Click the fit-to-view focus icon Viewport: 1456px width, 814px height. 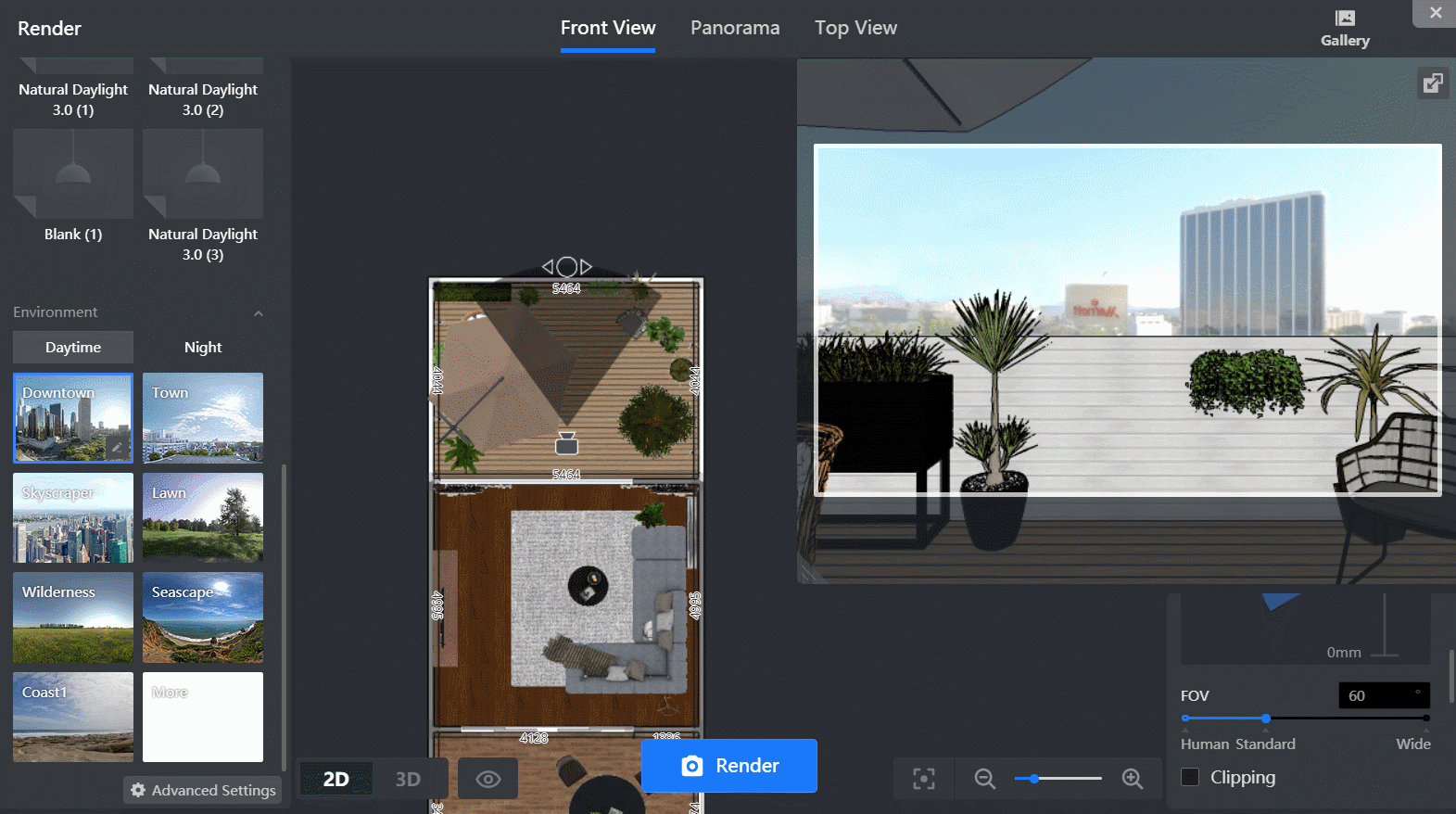923,779
